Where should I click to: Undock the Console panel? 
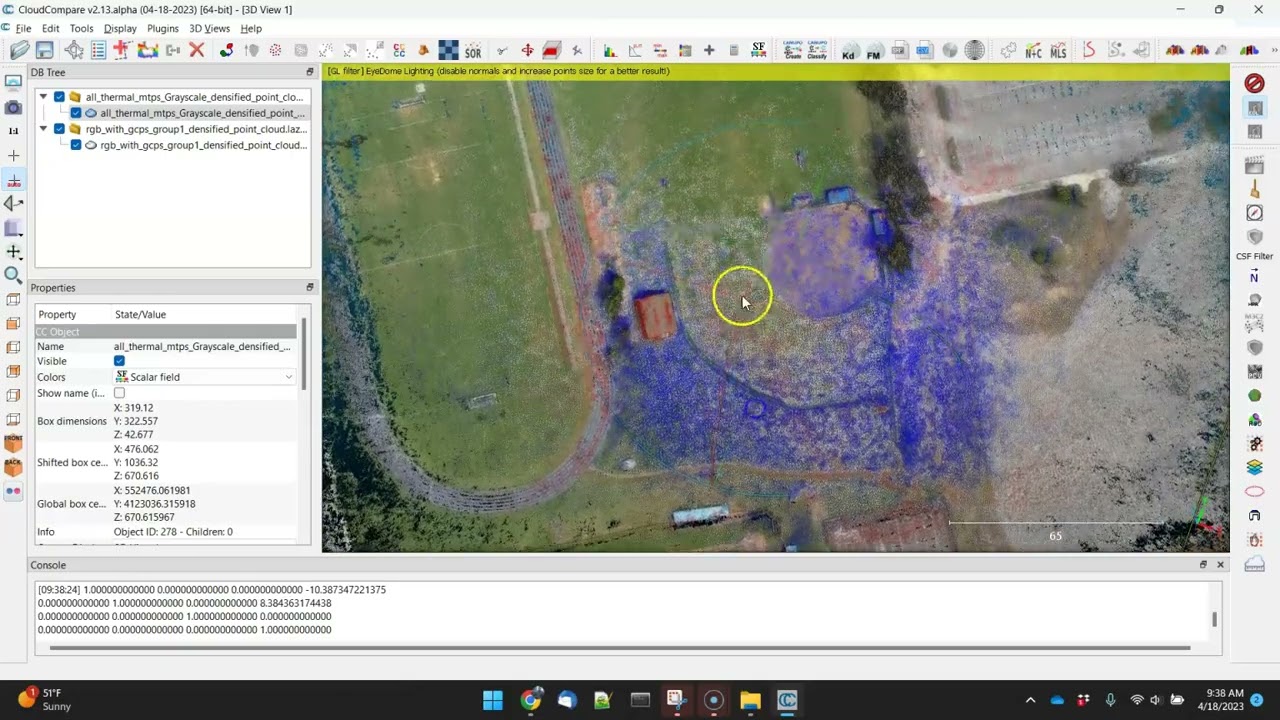point(1203,565)
